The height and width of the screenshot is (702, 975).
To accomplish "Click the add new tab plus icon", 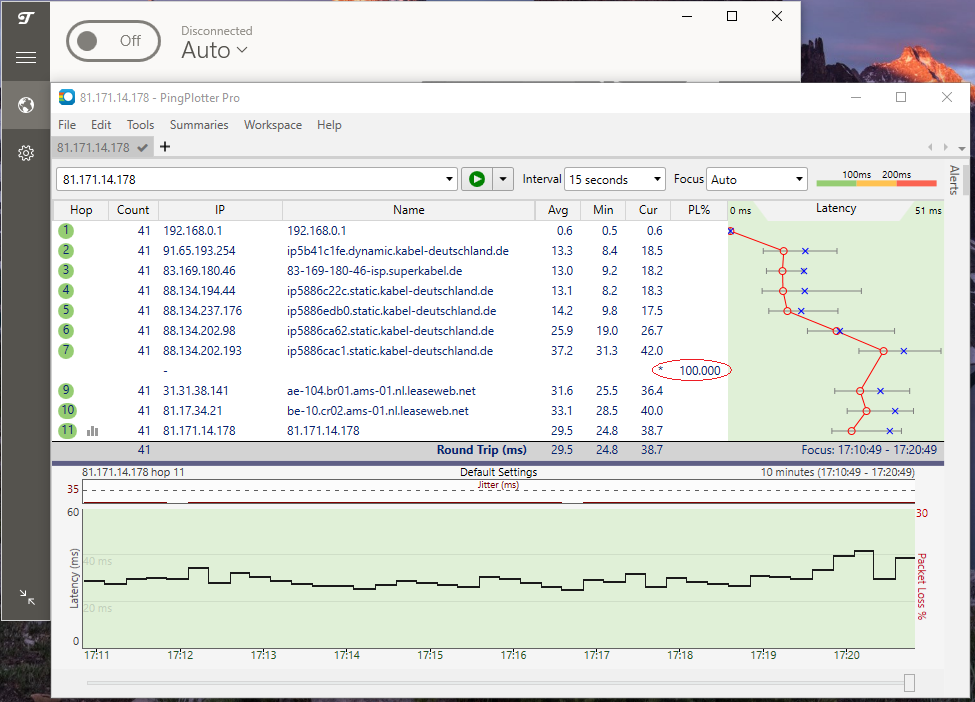I will point(165,147).
